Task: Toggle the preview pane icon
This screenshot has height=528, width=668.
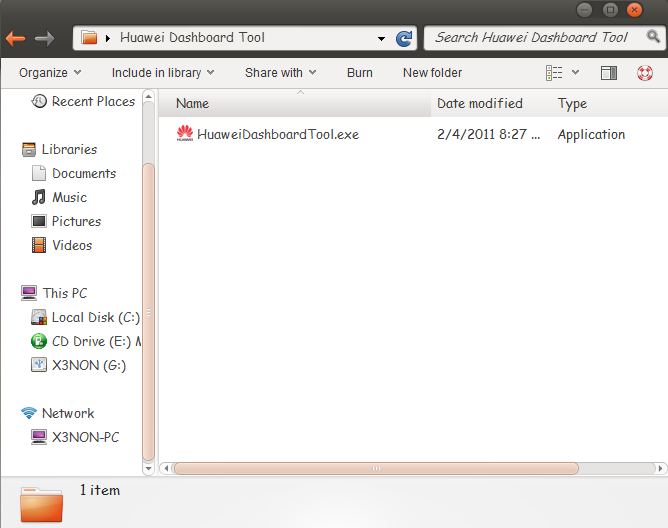Action: (x=609, y=73)
